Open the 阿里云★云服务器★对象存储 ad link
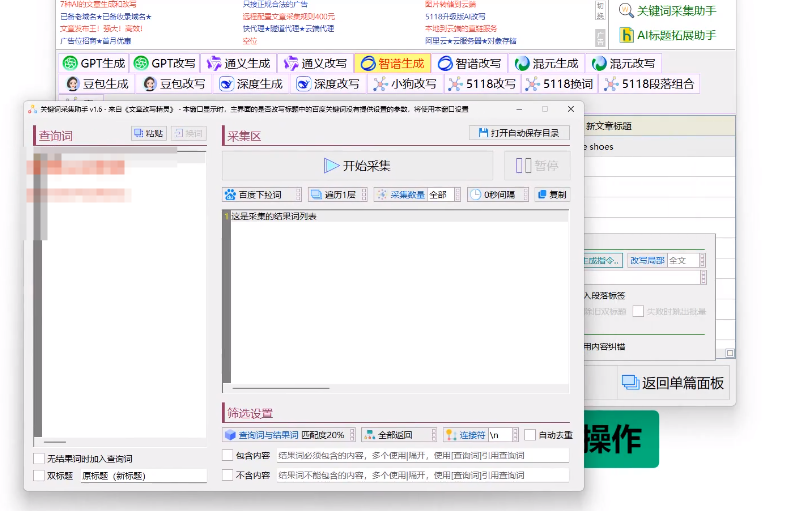The height and width of the screenshot is (511, 789). 470,41
